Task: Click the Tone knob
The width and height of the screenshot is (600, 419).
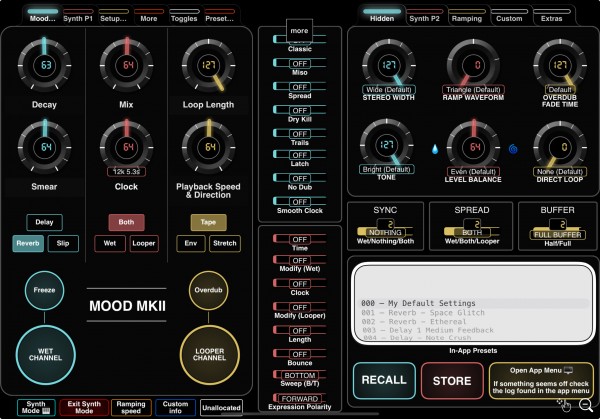Action: (x=386, y=145)
